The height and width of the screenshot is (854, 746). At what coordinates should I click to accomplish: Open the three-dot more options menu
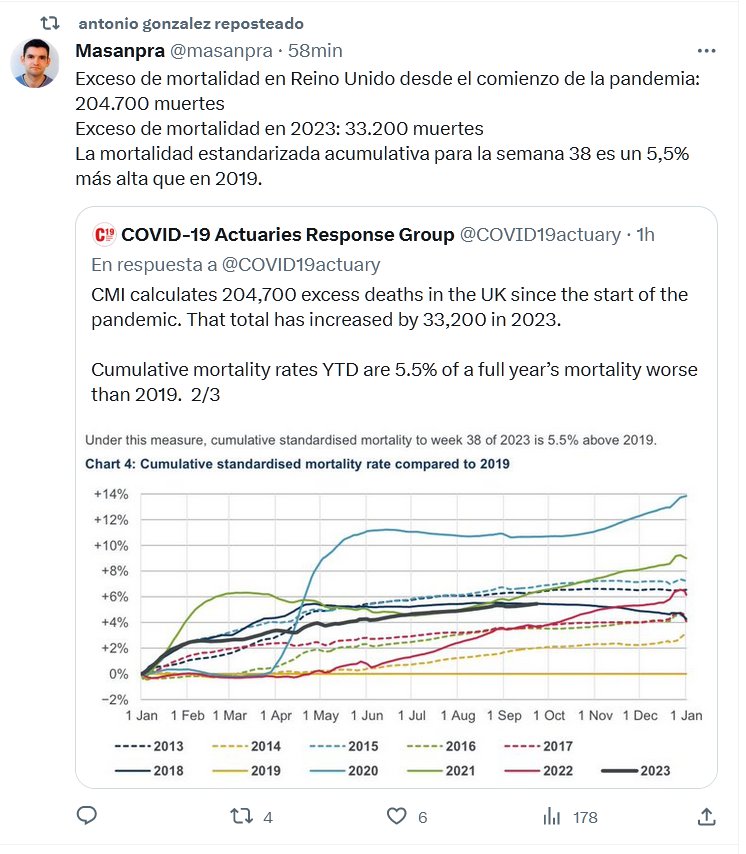(706, 50)
